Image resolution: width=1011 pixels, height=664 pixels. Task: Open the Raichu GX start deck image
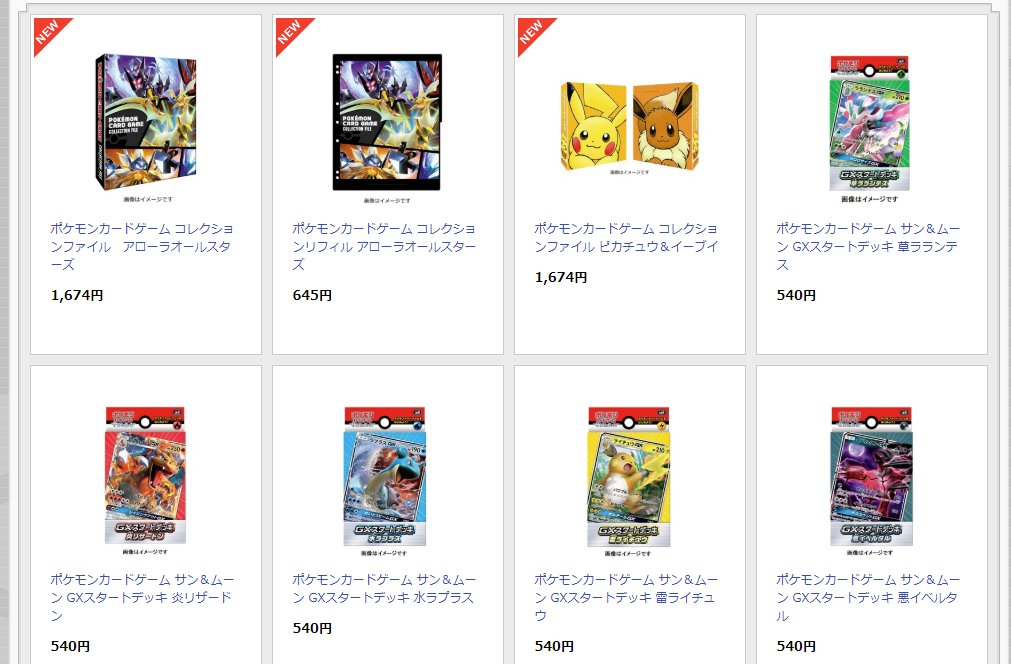point(629,476)
